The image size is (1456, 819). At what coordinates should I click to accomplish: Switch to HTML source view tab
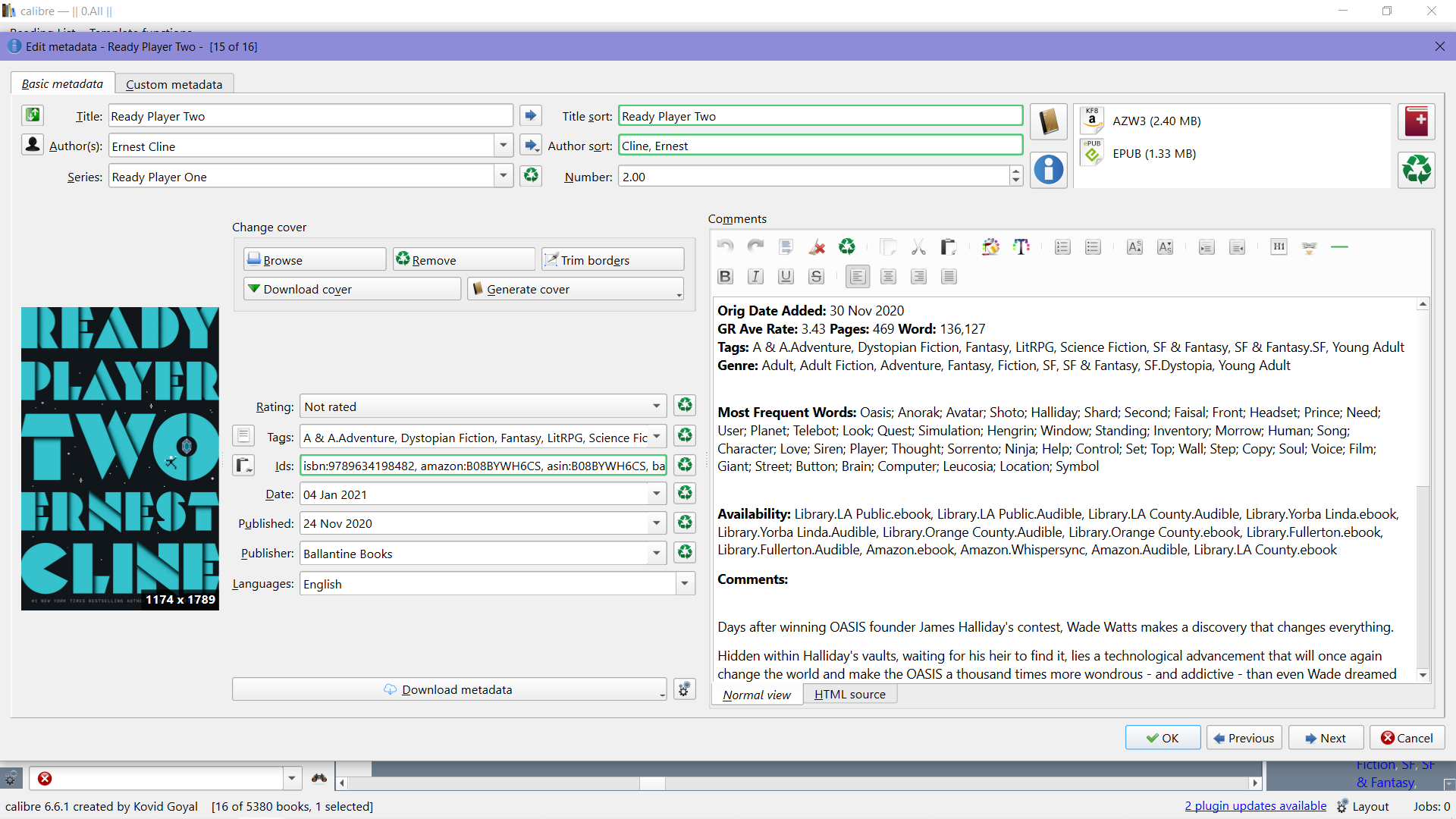point(849,694)
